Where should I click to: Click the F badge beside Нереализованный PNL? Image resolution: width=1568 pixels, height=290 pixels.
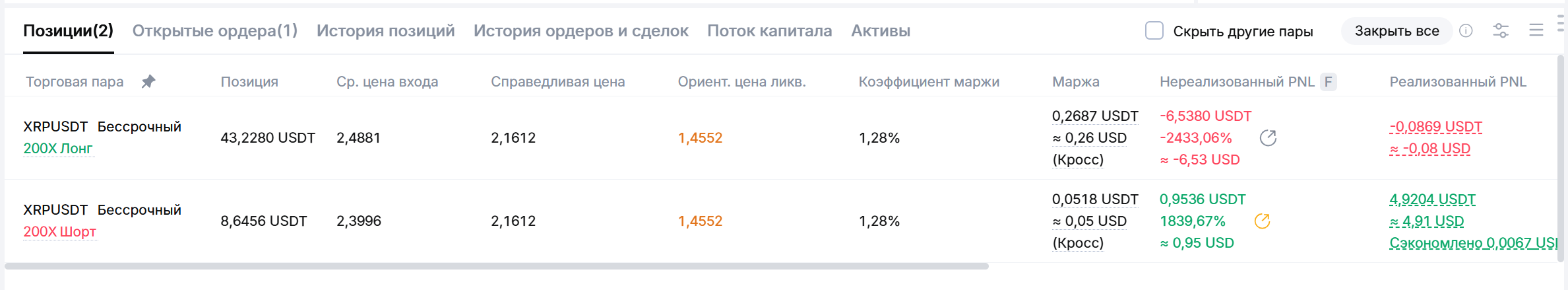coord(1328,82)
